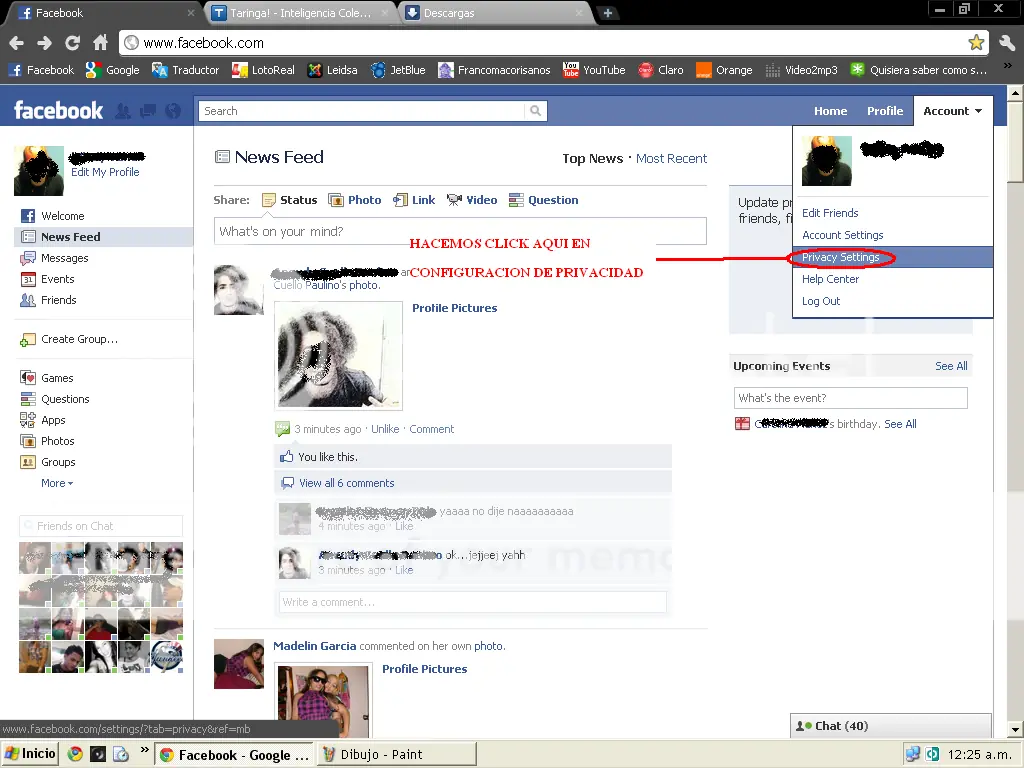
Task: Choose Edit Friends menu entry
Action: pyautogui.click(x=830, y=213)
